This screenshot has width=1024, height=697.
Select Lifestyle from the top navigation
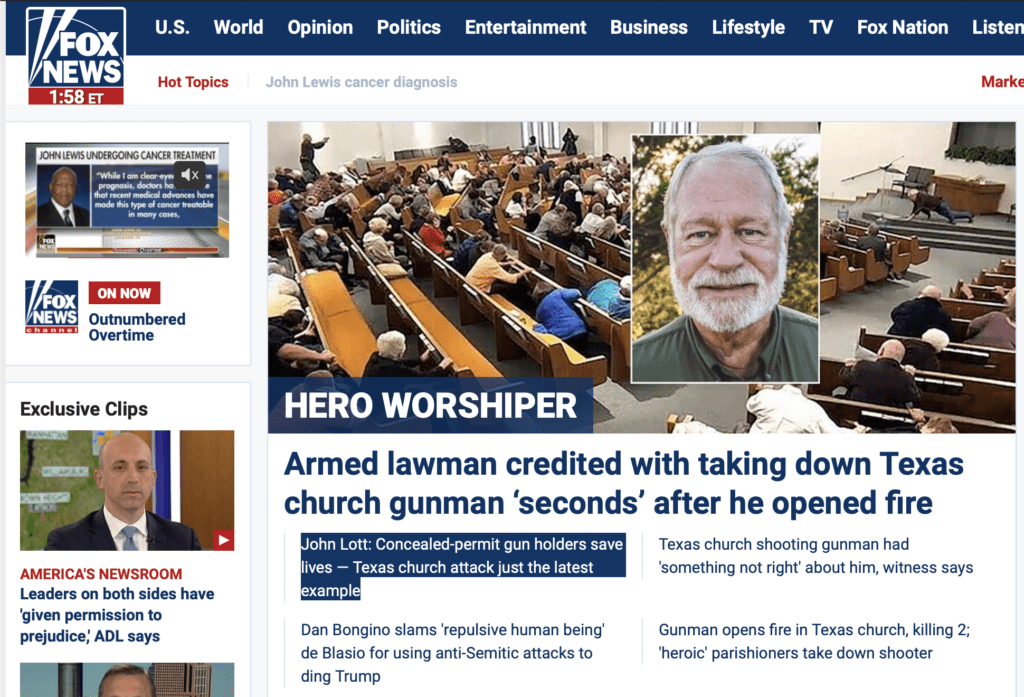pyautogui.click(x=748, y=27)
